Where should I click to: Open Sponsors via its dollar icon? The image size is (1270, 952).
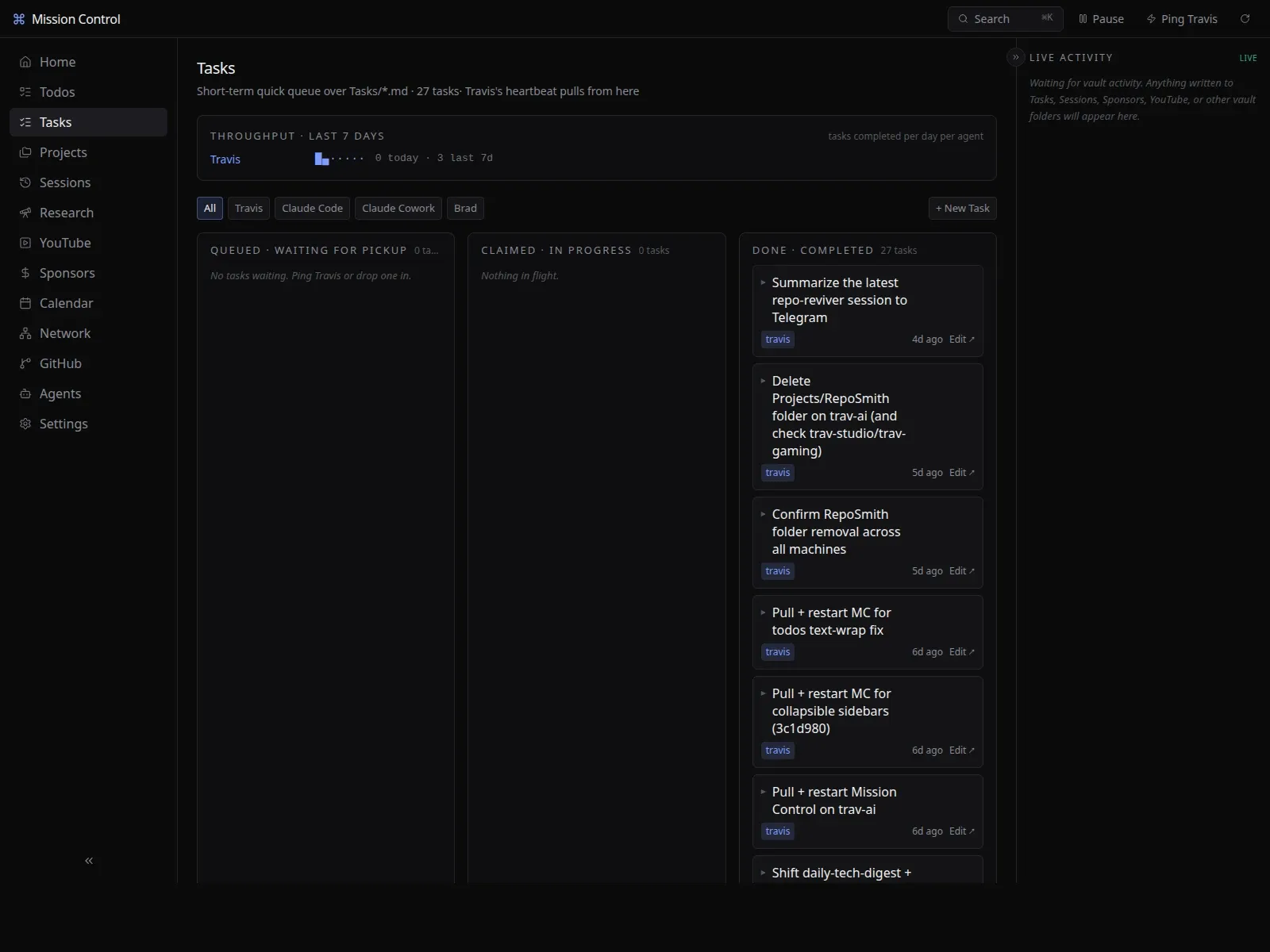click(x=25, y=273)
